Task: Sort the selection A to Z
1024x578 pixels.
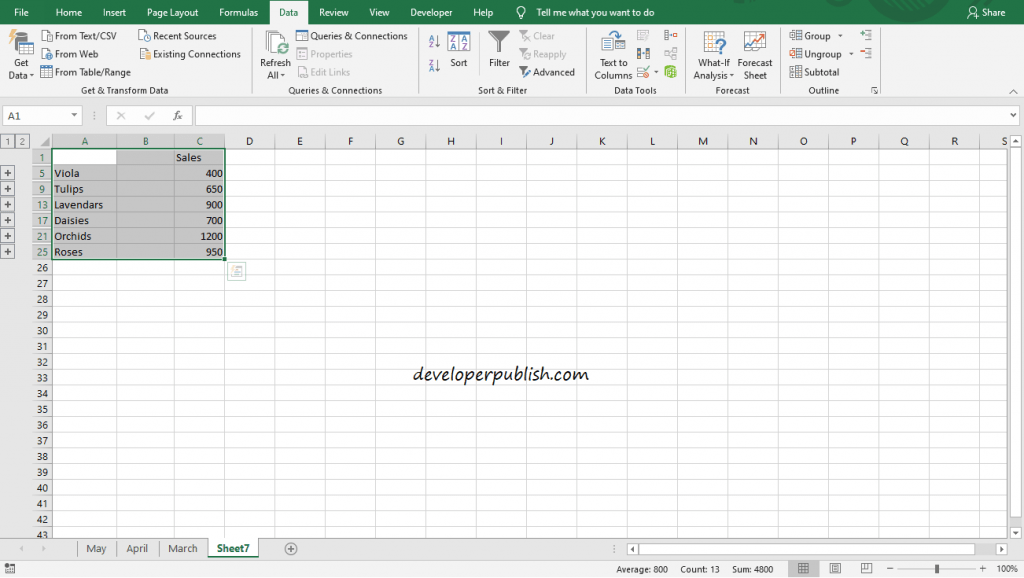Action: pos(433,42)
